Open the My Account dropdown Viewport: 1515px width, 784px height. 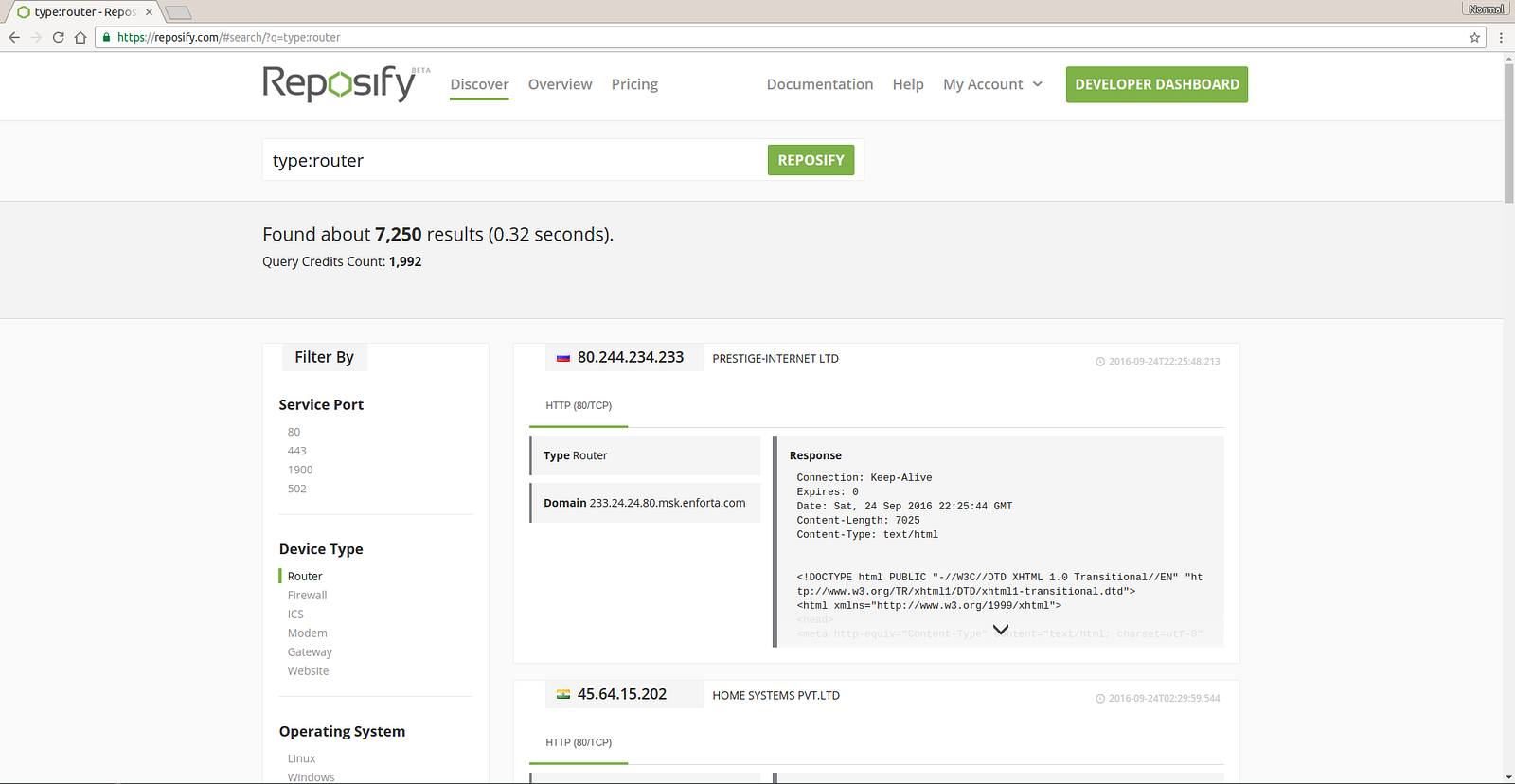[x=992, y=84]
